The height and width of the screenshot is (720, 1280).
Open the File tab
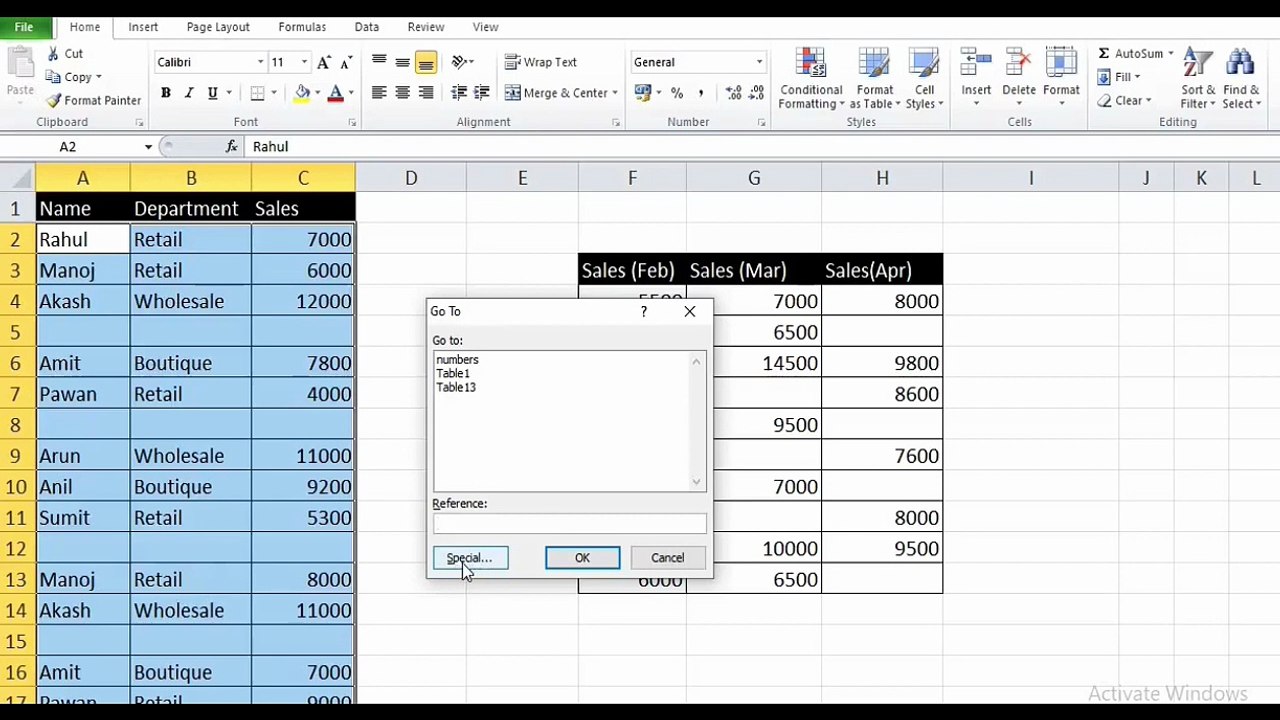point(24,27)
